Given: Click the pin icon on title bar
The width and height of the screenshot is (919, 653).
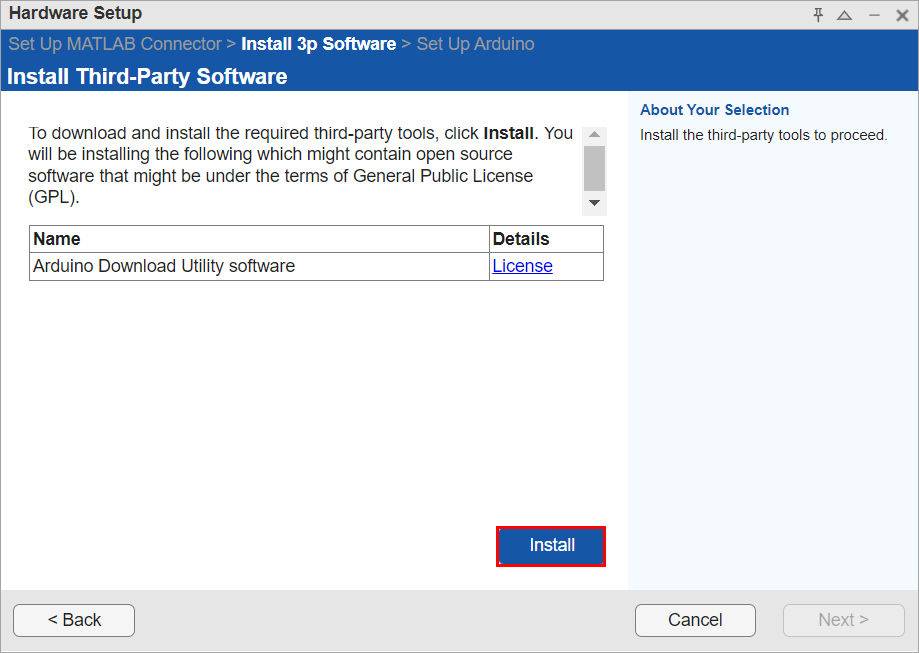Looking at the screenshot, I should pyautogui.click(x=817, y=15).
